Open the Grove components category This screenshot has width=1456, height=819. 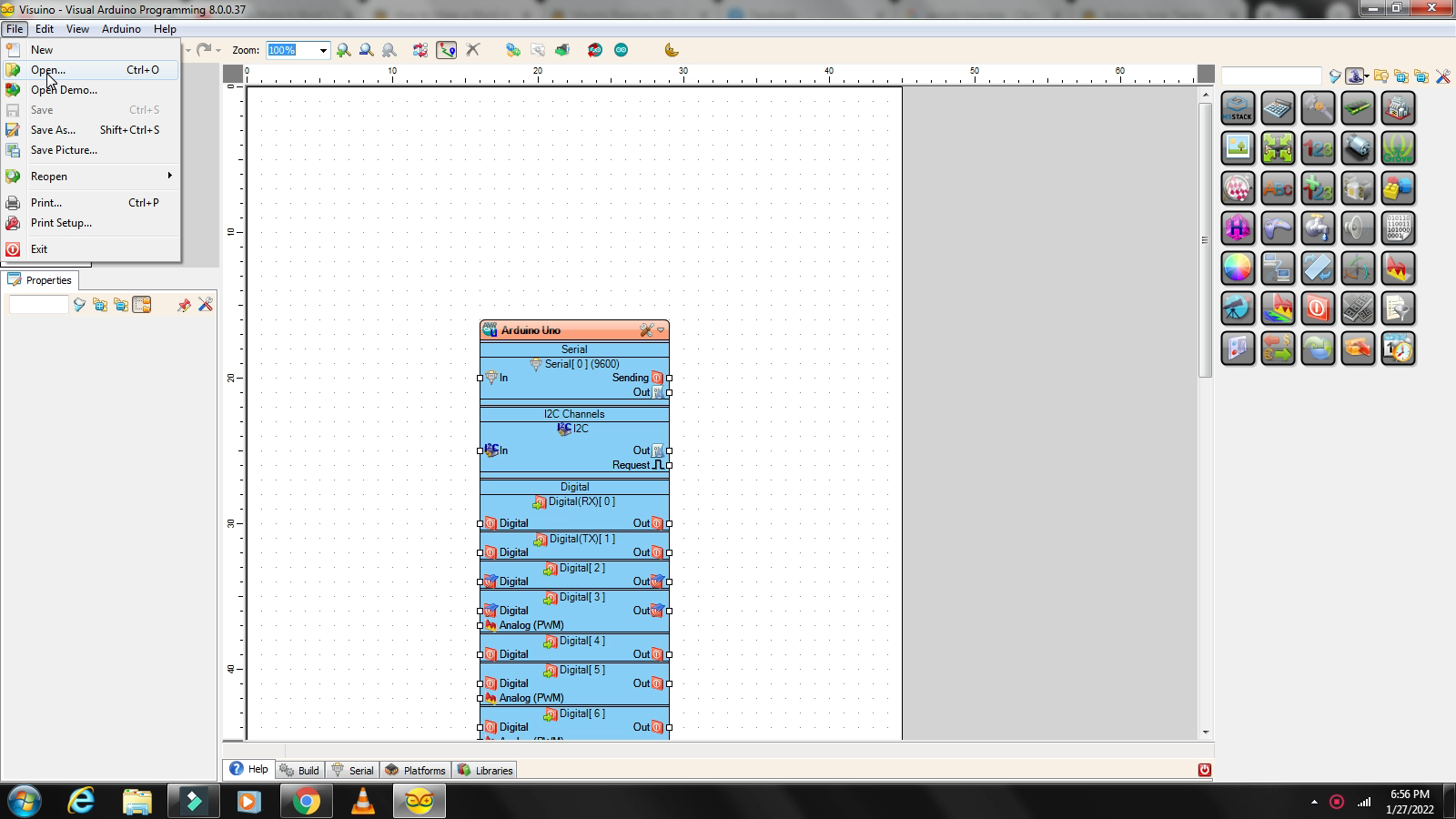coord(1398,147)
